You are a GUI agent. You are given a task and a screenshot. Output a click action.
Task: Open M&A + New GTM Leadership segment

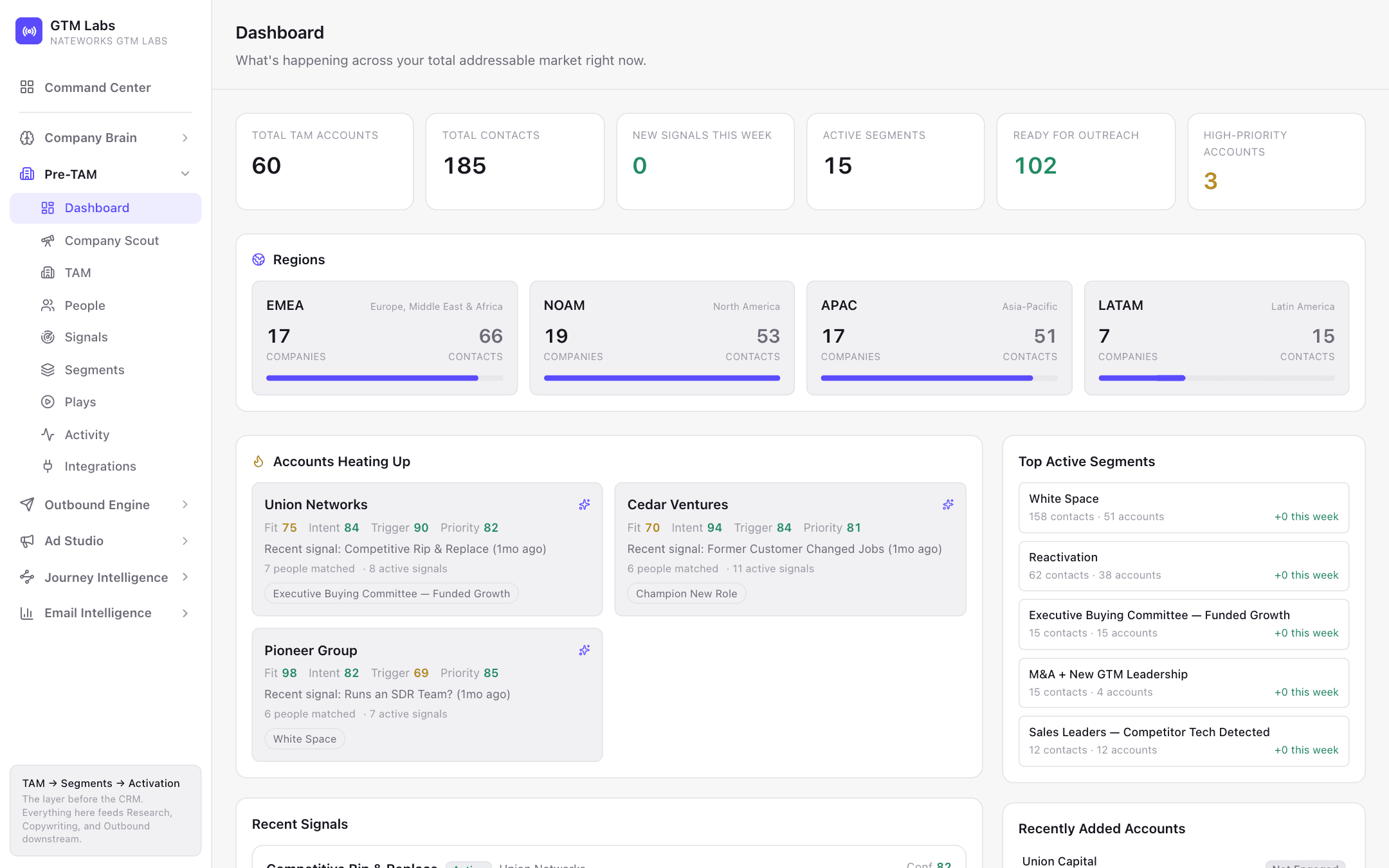click(x=1183, y=683)
